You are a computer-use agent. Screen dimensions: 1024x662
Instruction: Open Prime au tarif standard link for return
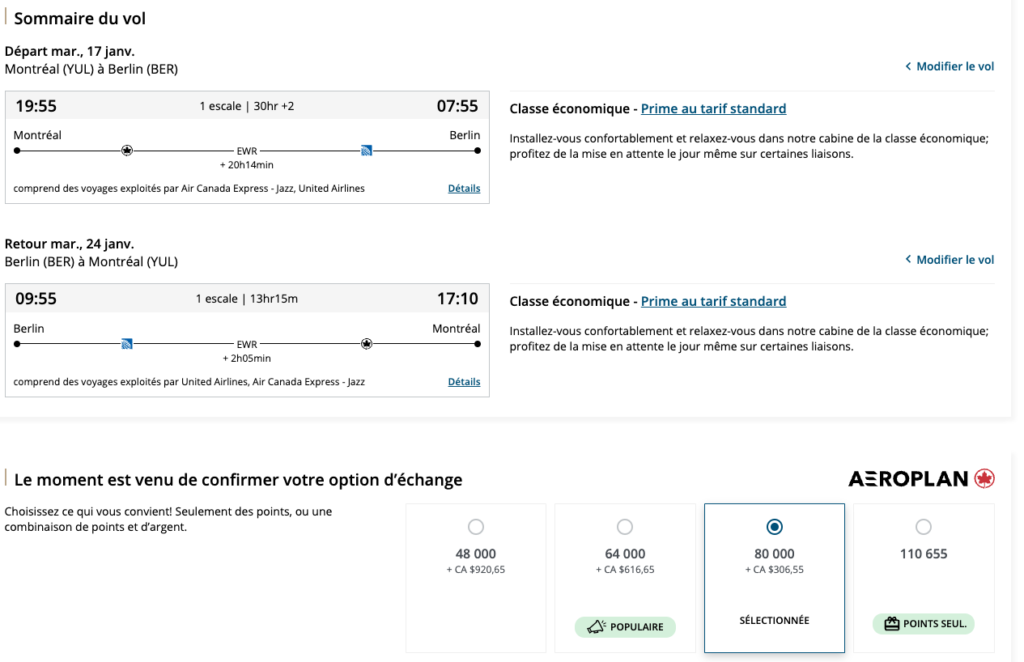(713, 301)
